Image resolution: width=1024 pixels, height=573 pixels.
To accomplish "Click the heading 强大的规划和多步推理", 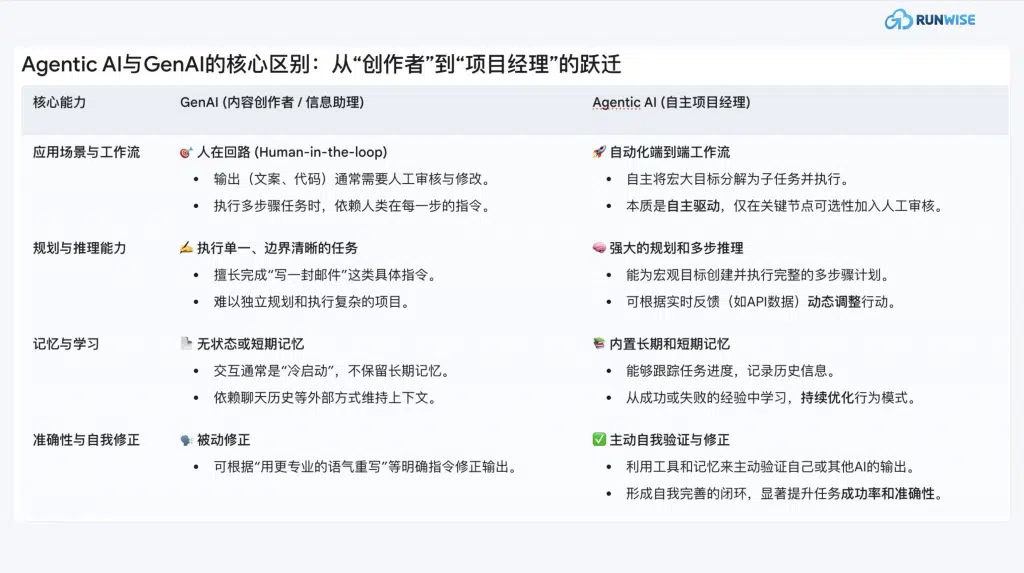I will click(x=677, y=248).
